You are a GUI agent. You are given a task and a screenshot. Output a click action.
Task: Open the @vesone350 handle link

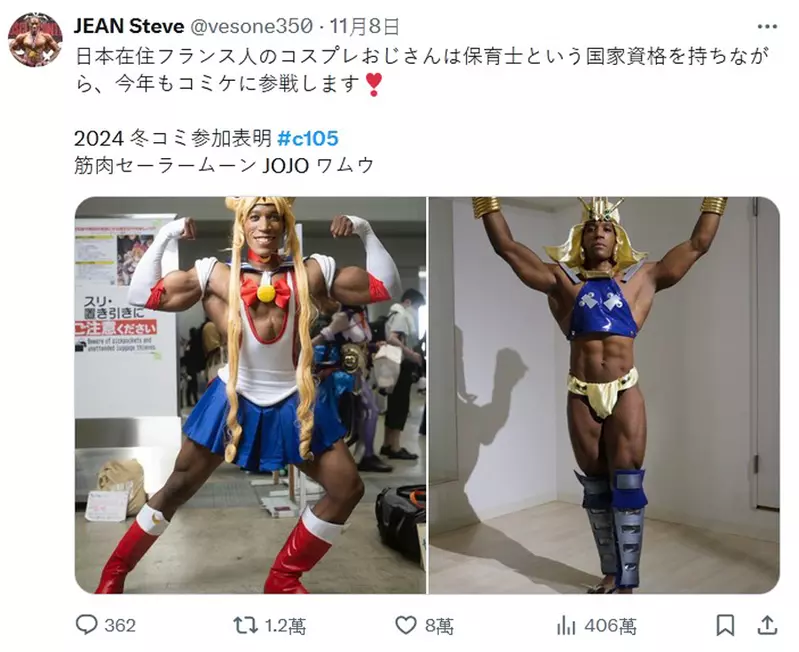[x=251, y=26]
